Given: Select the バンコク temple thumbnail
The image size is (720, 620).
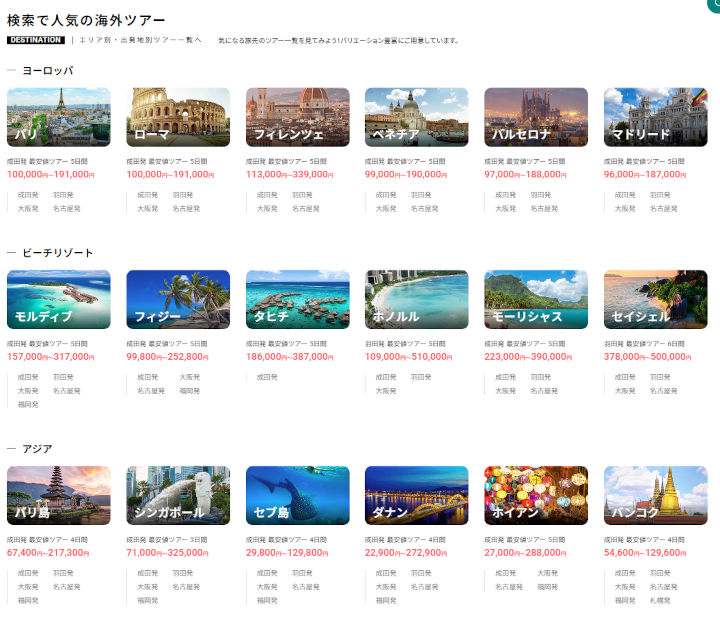Looking at the screenshot, I should pos(655,495).
